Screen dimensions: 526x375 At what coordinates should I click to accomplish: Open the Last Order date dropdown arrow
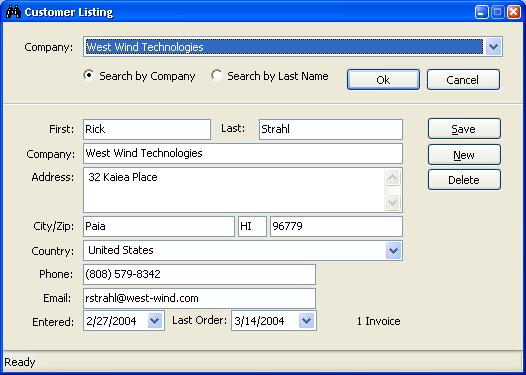(307, 321)
